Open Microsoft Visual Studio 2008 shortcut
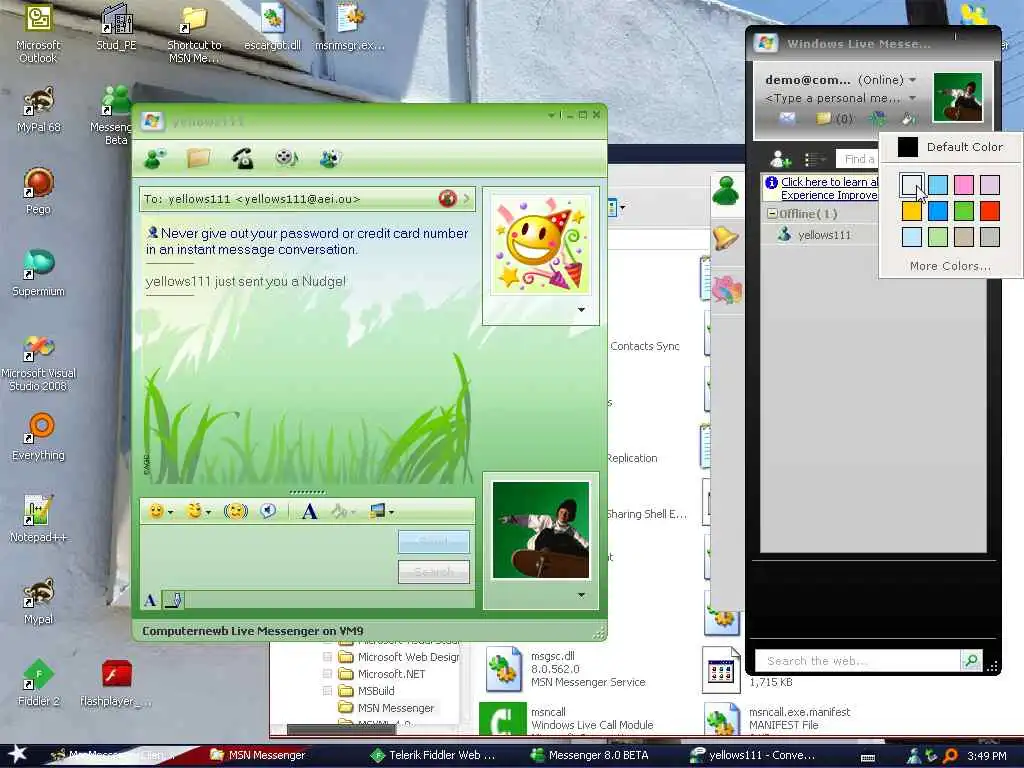The height and width of the screenshot is (768, 1024). [x=38, y=362]
